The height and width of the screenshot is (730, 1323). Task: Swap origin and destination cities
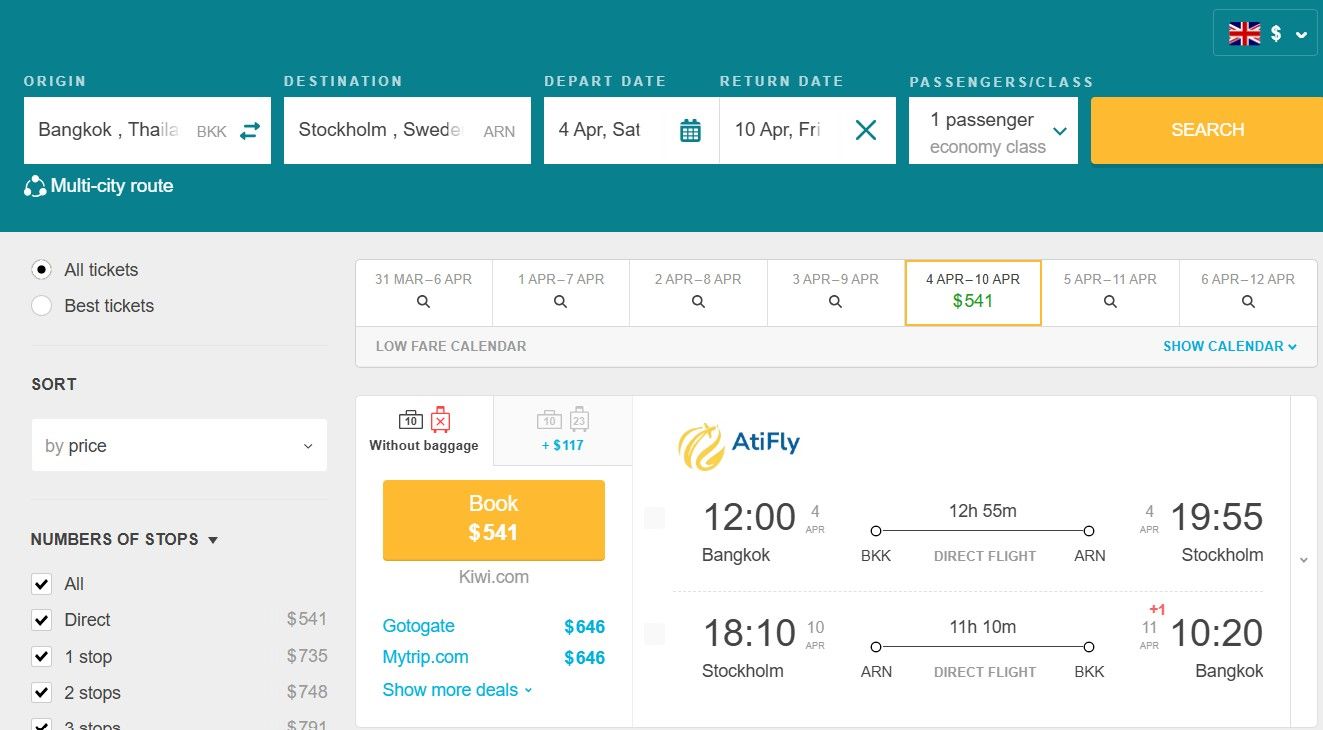250,130
